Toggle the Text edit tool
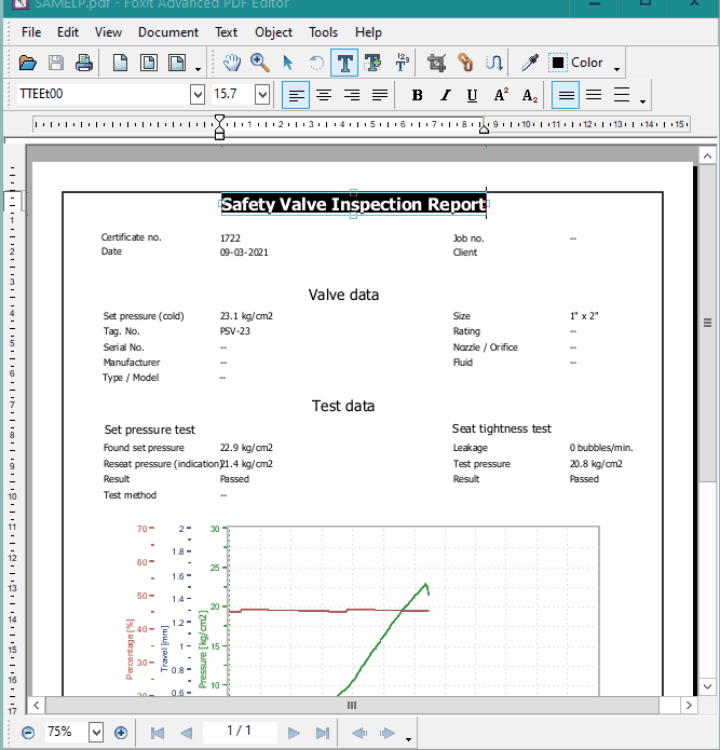 point(344,63)
